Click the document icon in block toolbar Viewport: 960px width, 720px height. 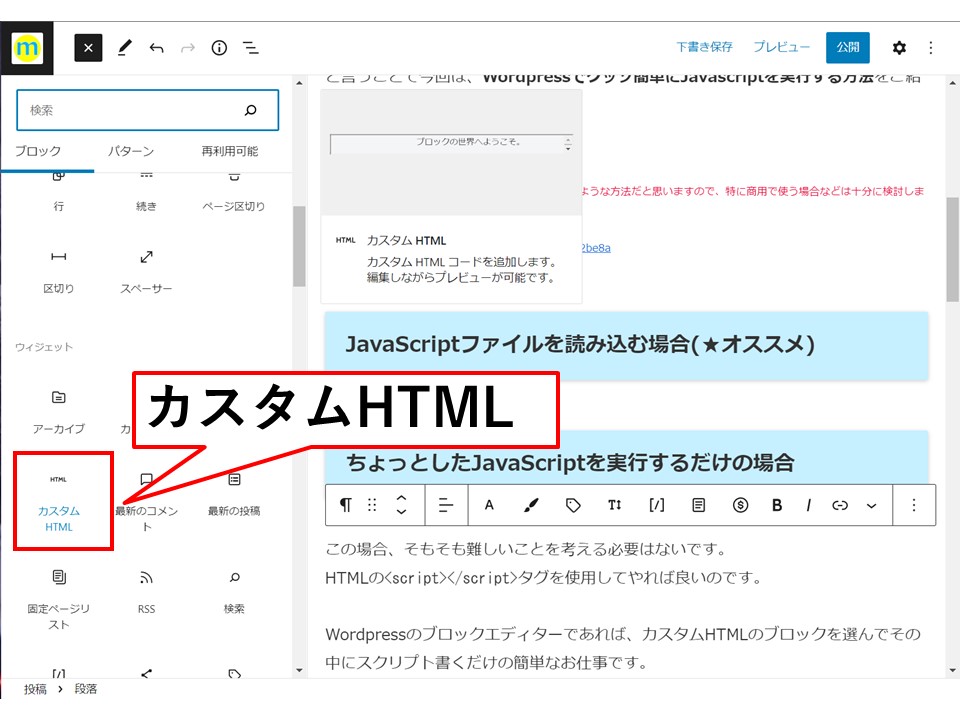coord(699,505)
